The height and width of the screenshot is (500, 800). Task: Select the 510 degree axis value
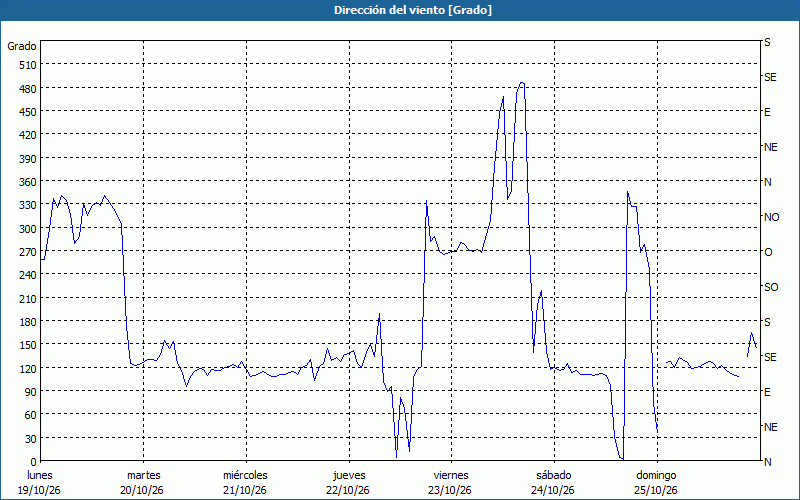pos(27,65)
